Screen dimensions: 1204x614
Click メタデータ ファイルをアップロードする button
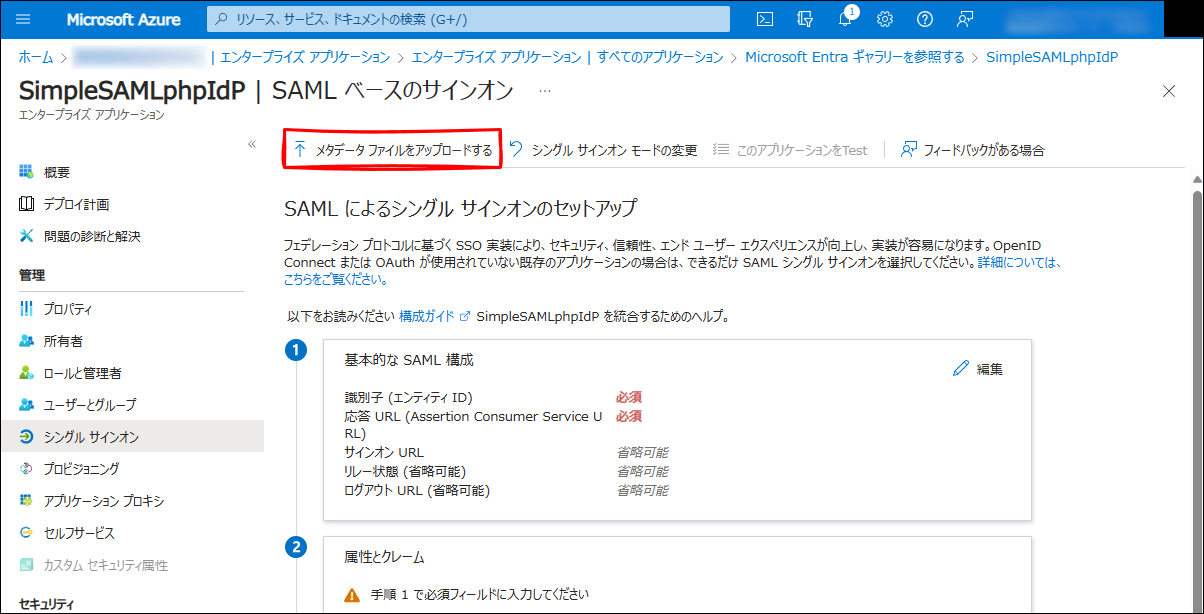tap(392, 150)
